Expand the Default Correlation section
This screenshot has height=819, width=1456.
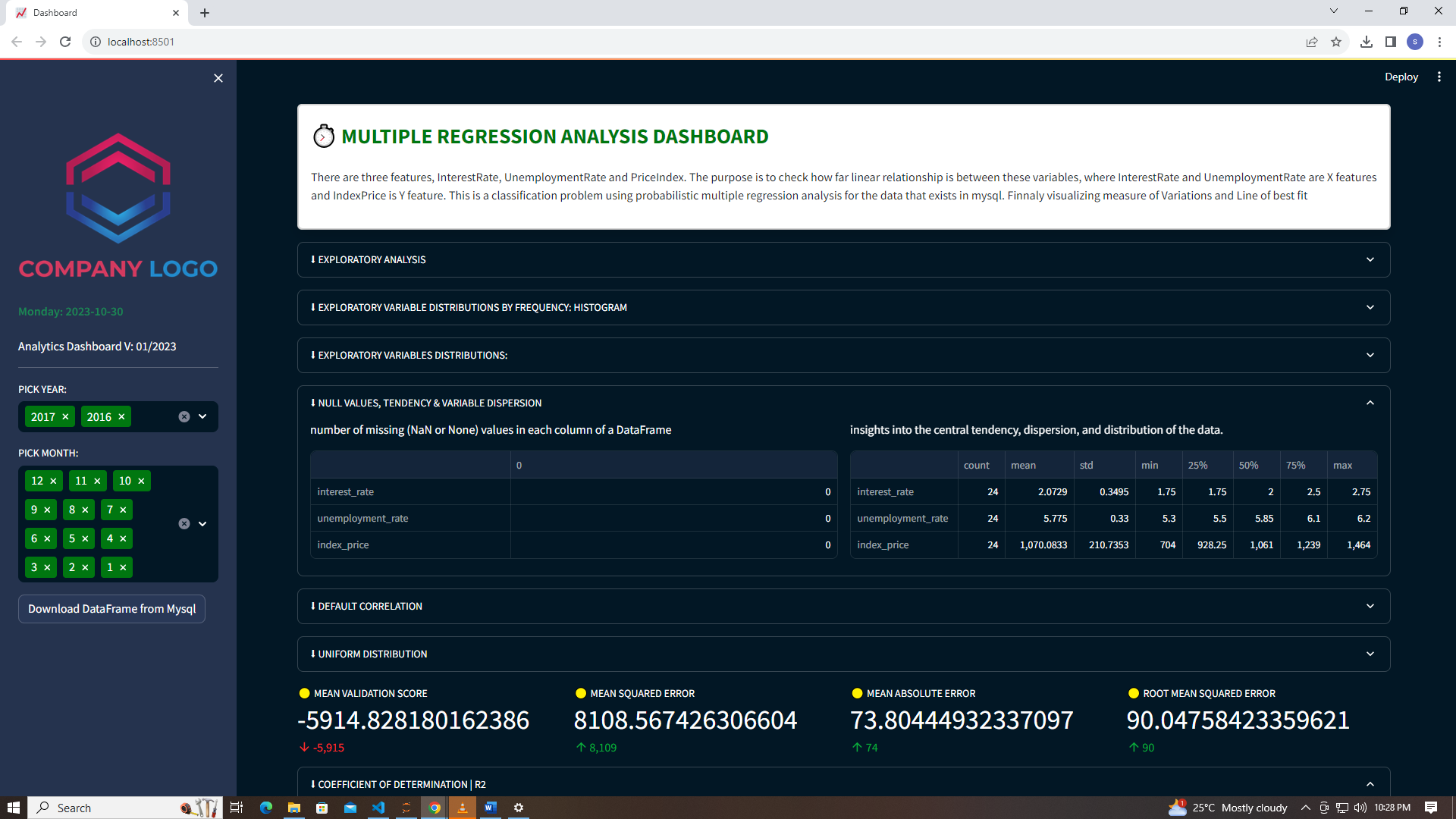[843, 606]
